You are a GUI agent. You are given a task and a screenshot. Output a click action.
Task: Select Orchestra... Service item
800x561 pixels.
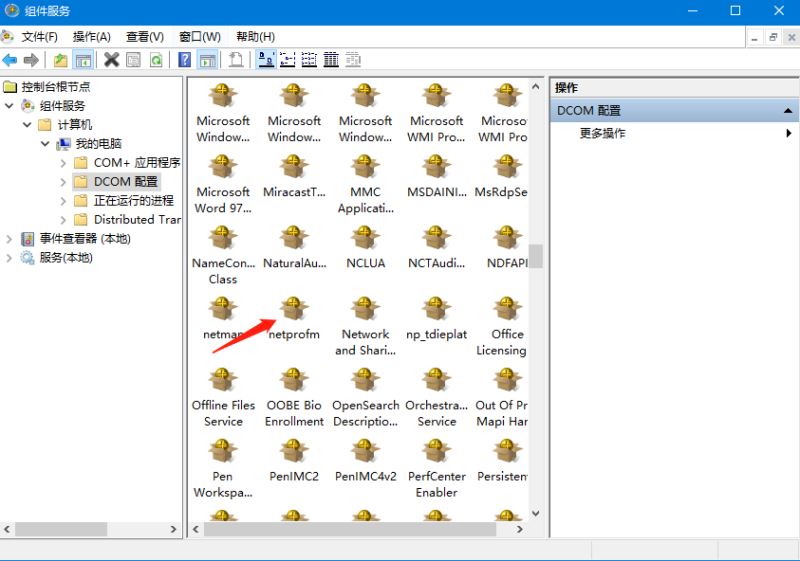point(436,398)
